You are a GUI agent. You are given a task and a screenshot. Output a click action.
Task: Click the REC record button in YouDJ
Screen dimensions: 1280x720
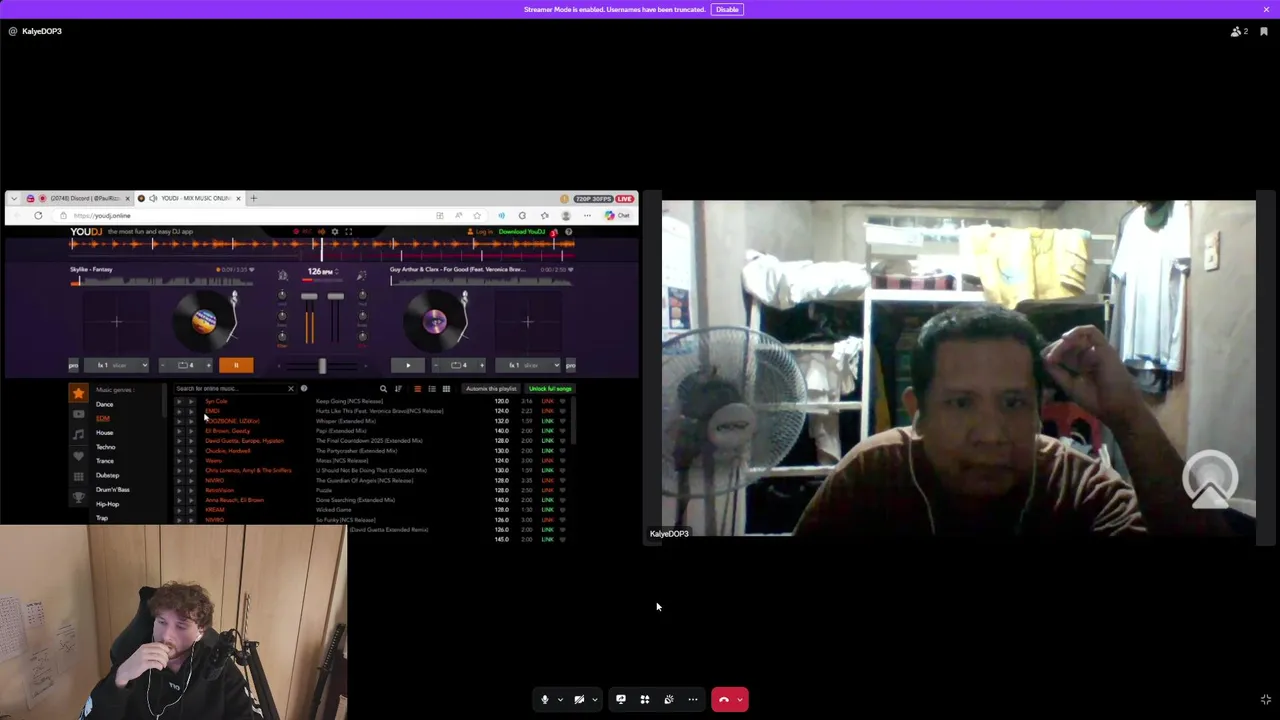tap(303, 232)
